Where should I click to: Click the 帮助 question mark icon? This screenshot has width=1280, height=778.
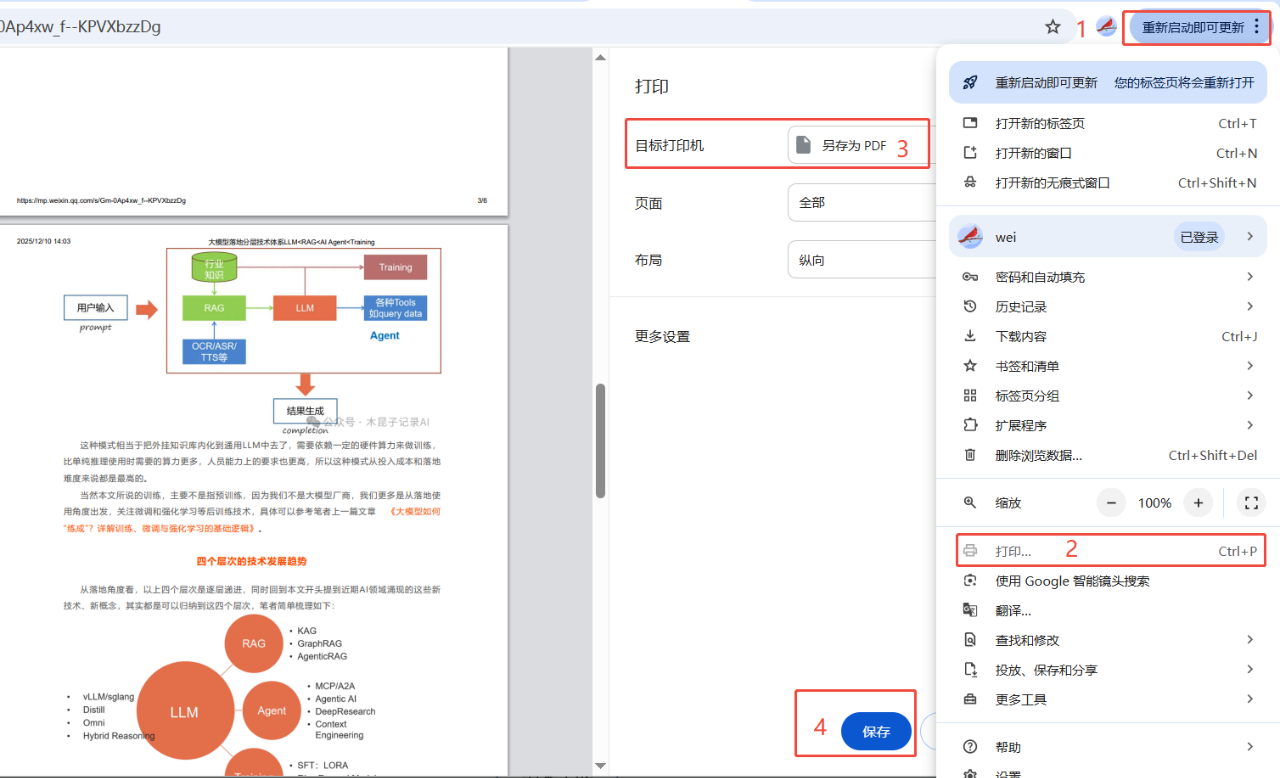969,746
